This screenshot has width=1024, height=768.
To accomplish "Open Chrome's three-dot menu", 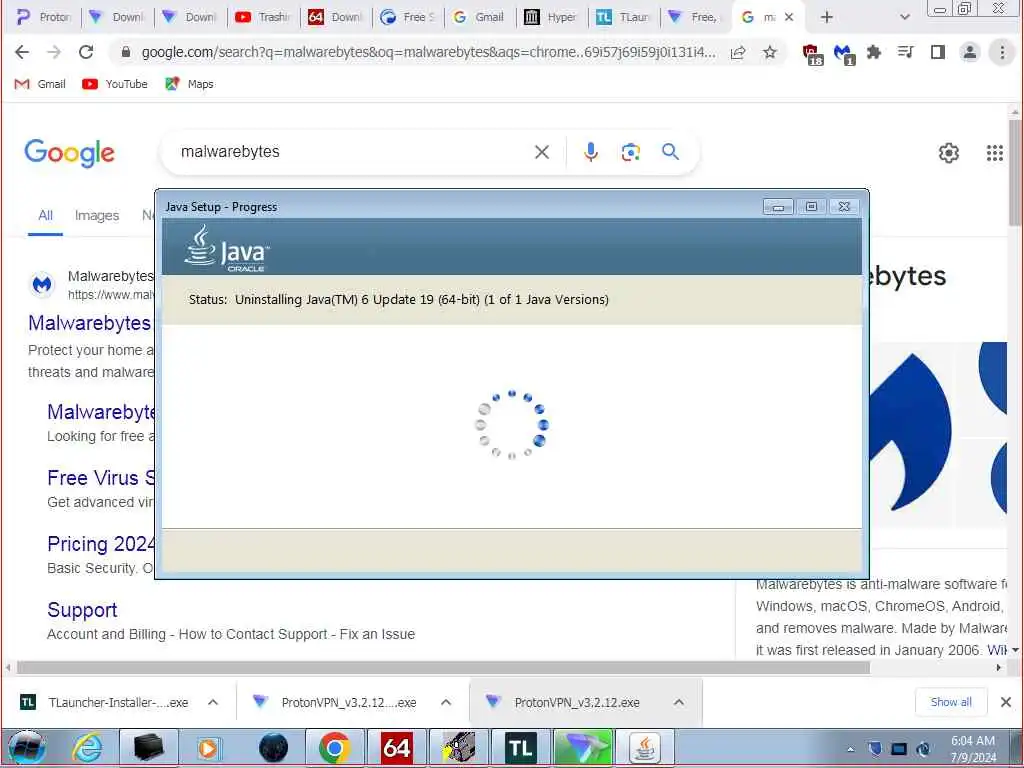I will [x=1002, y=52].
